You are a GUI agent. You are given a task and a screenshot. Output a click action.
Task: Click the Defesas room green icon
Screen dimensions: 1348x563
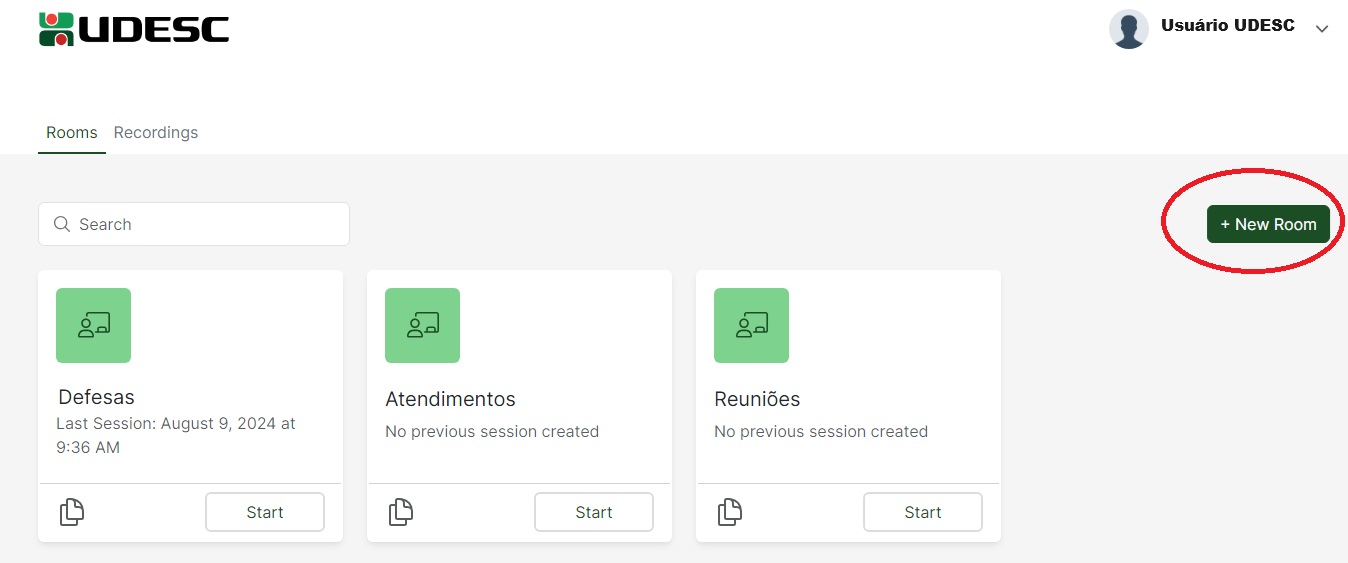(93, 325)
